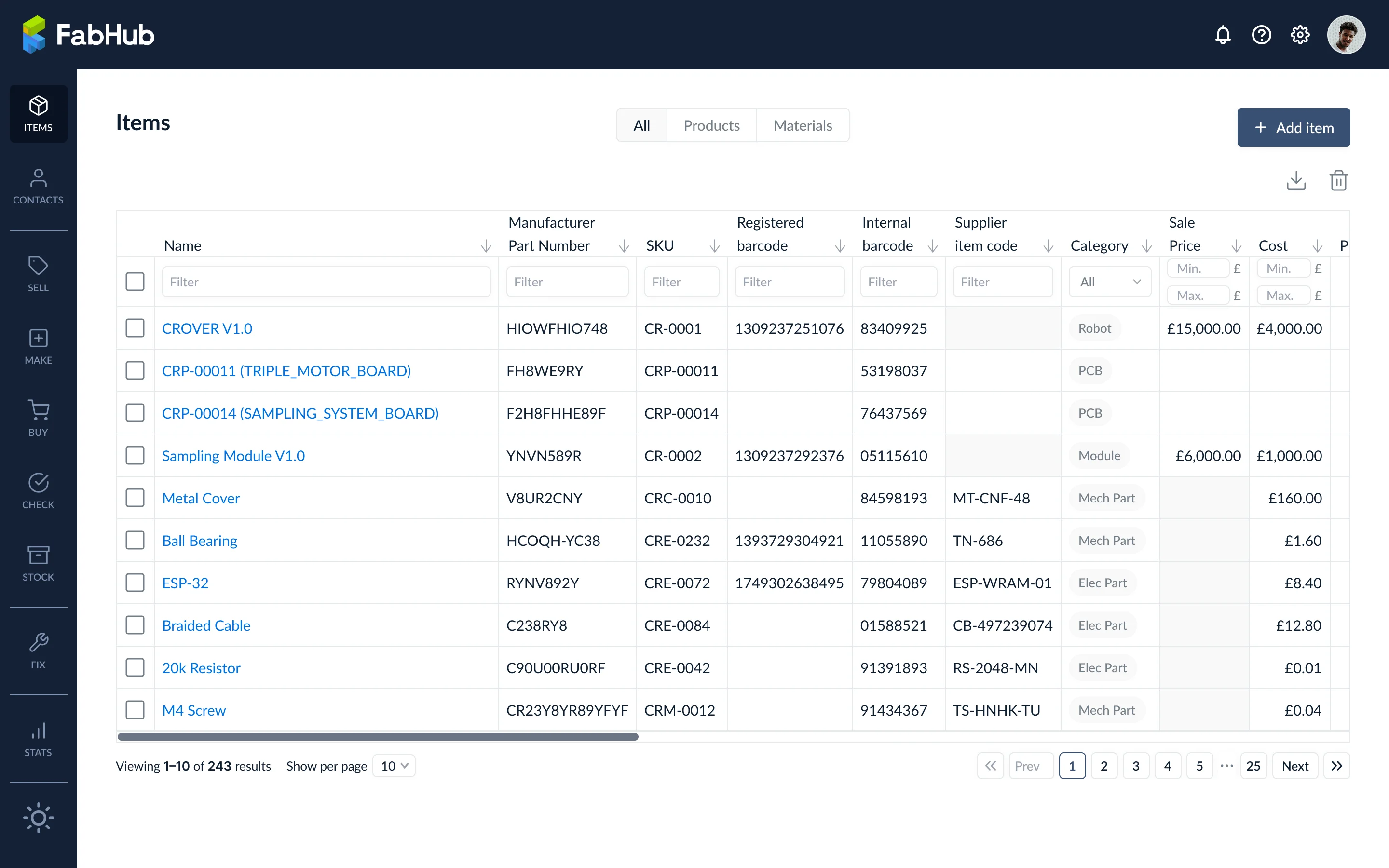The image size is (1389, 868).
Task: Download the items list
Action: point(1296,180)
